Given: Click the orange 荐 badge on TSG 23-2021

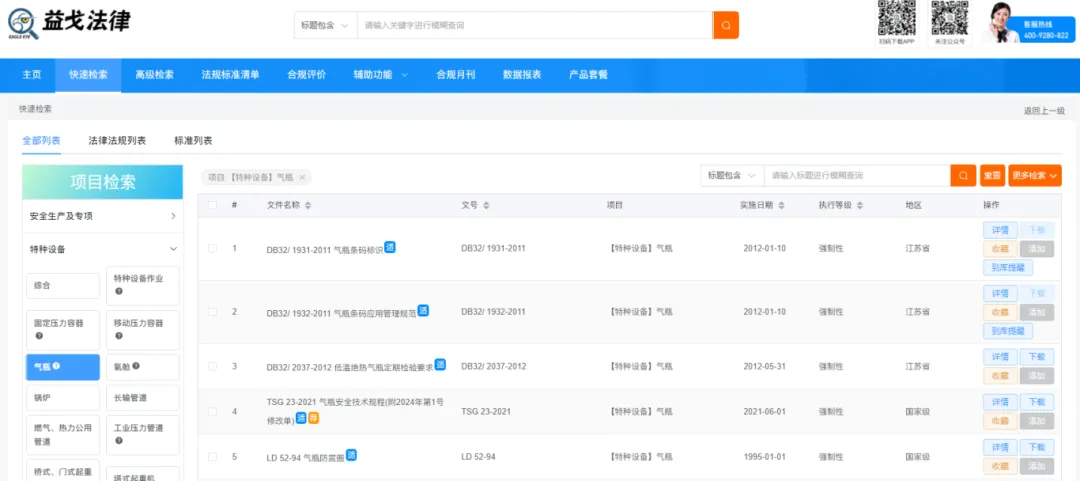Looking at the screenshot, I should click(x=313, y=418).
